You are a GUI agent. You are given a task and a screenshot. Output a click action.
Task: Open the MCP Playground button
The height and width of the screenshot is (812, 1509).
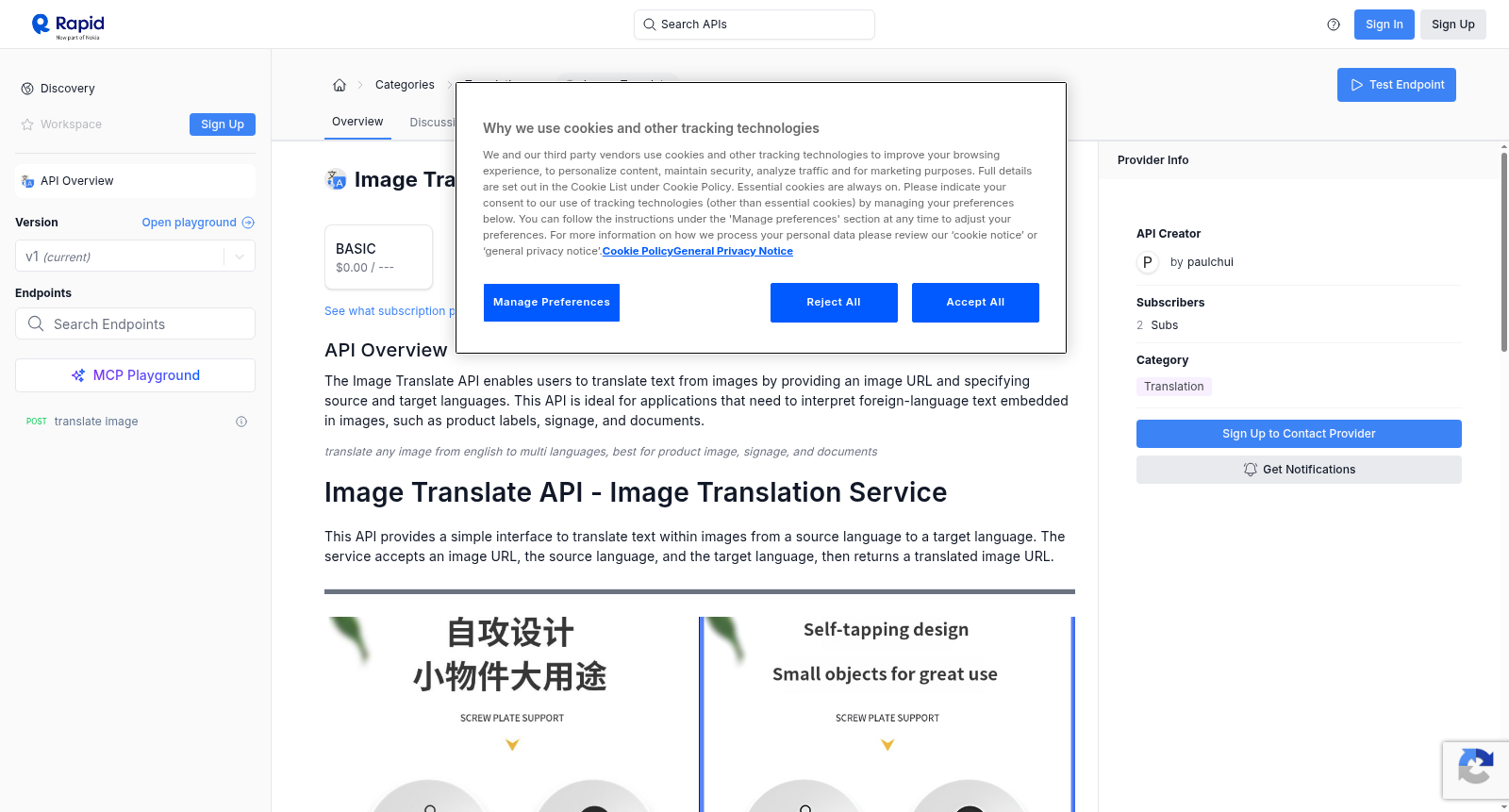(135, 375)
